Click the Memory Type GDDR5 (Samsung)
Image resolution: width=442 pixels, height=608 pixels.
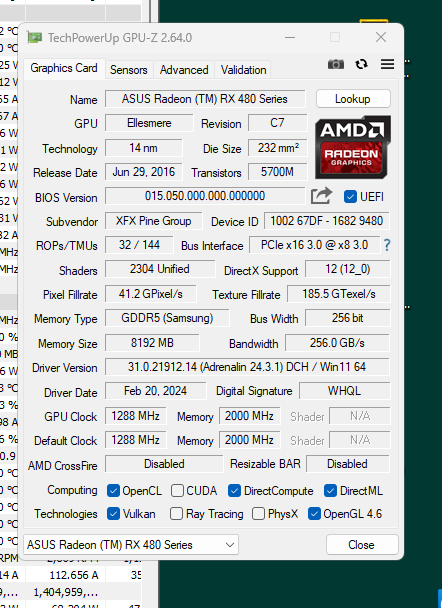coord(167,318)
